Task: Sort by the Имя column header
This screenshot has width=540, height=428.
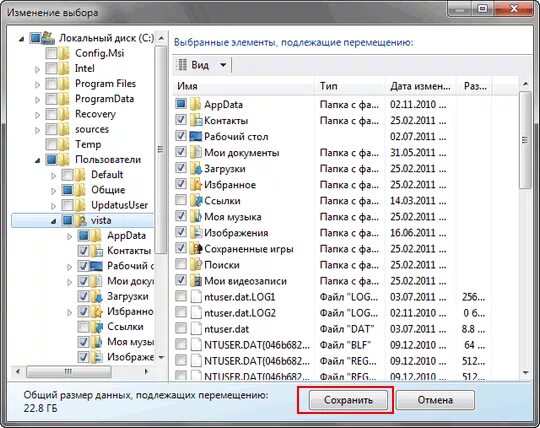Action: click(243, 86)
